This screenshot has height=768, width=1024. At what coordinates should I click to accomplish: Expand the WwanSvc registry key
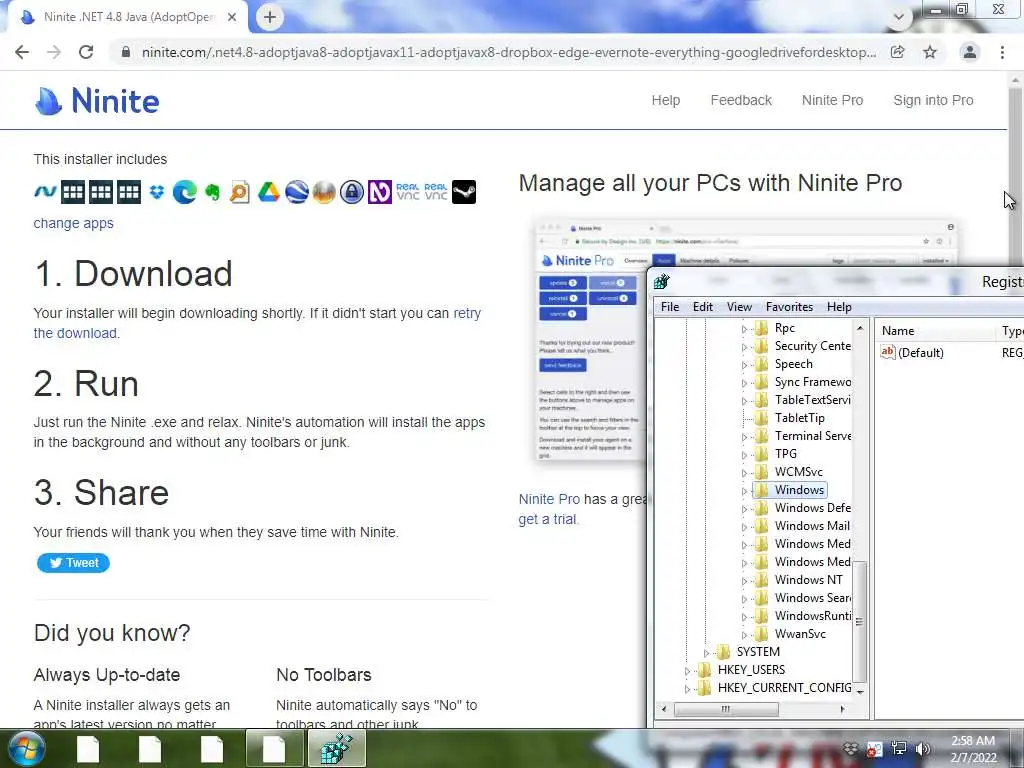pyautogui.click(x=744, y=635)
